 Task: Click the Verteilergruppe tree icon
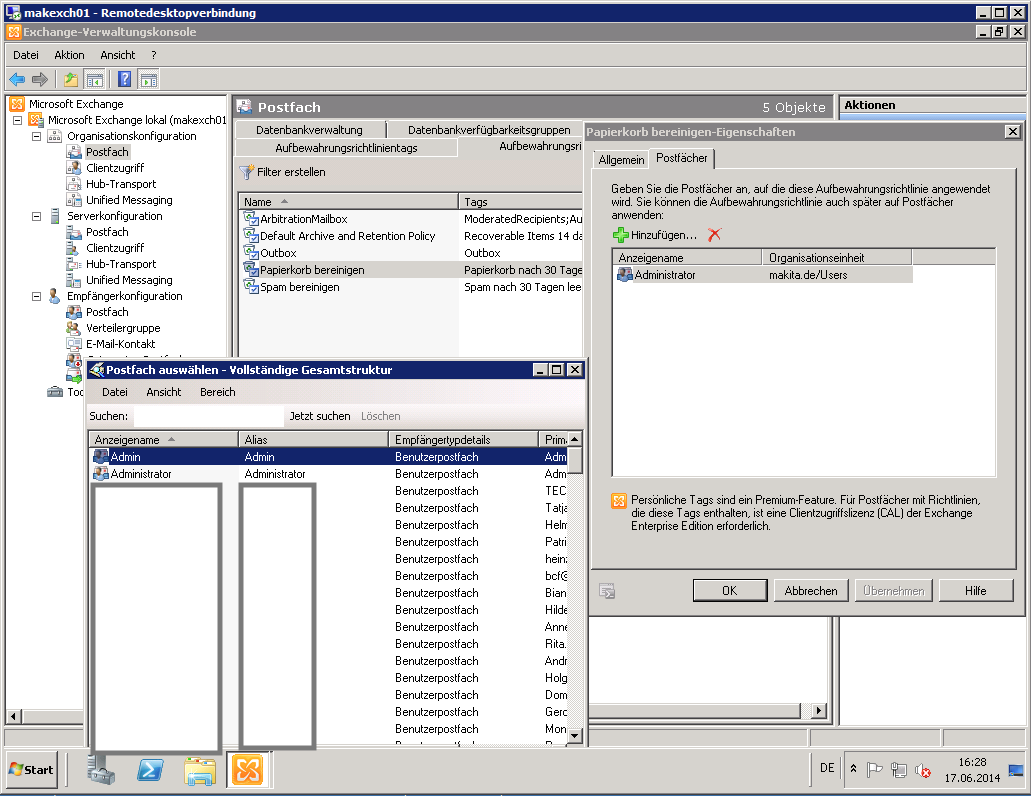(x=74, y=328)
